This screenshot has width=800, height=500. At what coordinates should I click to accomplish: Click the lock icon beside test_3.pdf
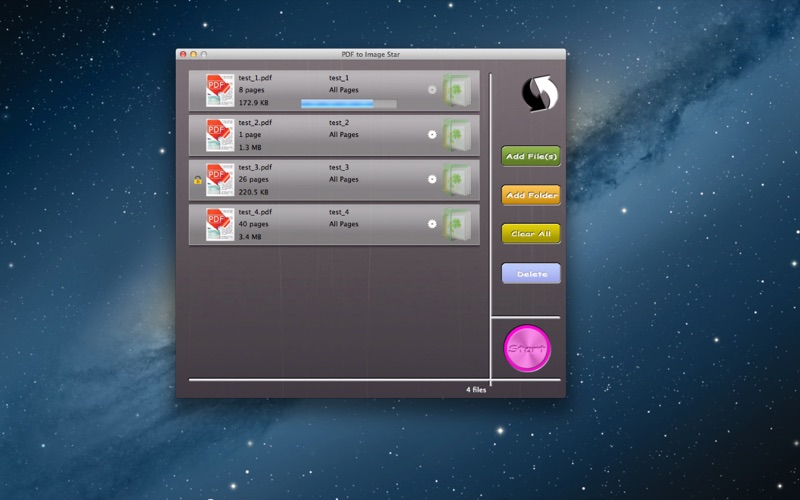click(x=197, y=180)
